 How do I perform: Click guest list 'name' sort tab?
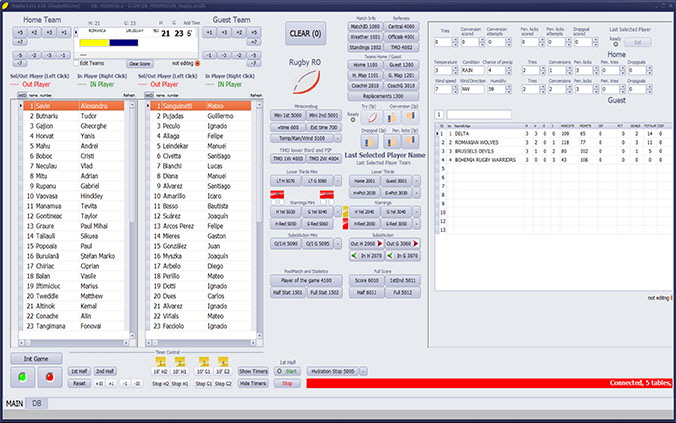(160, 95)
